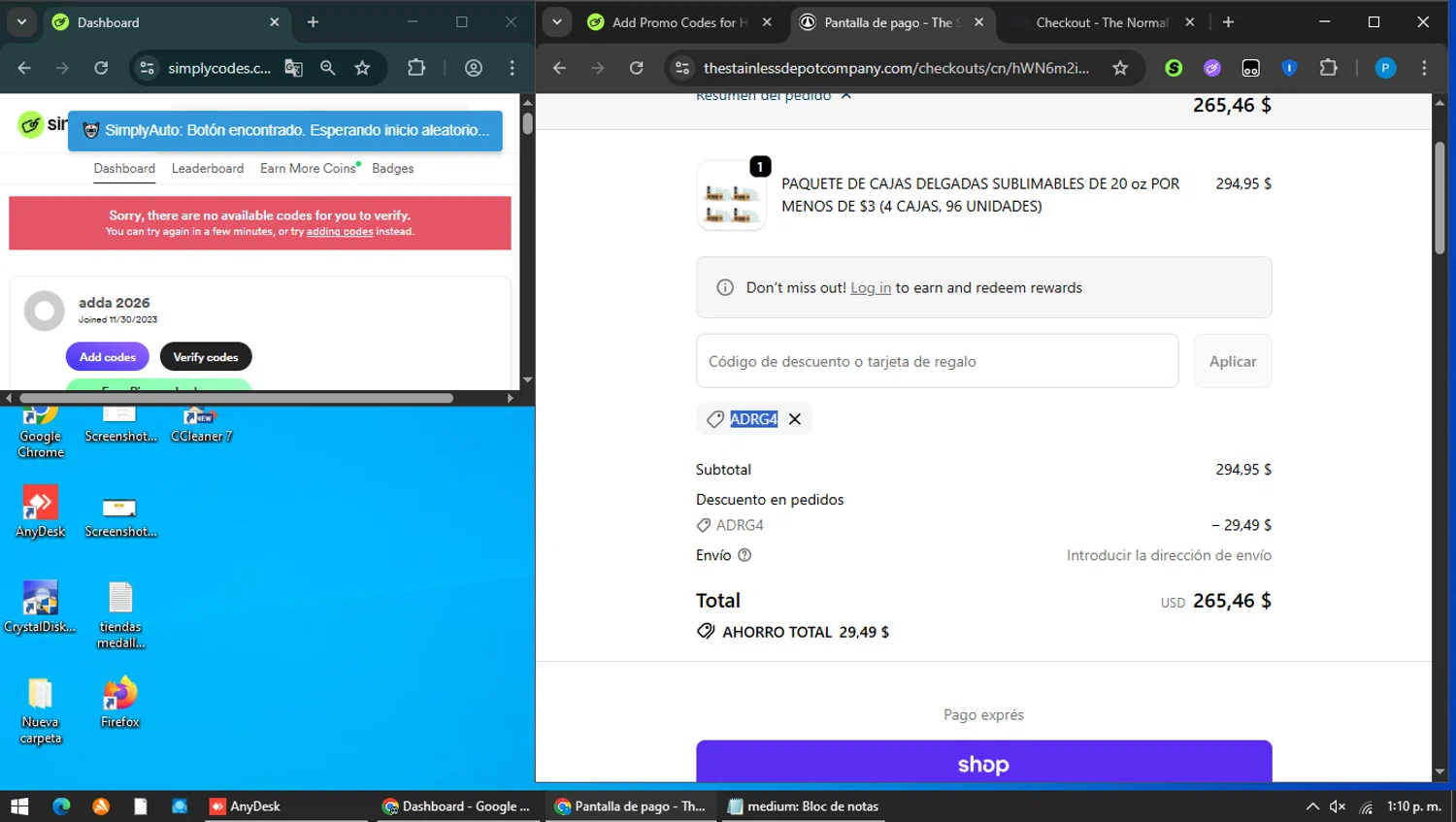Close the Add Promo Codes tab
This screenshot has height=822, width=1456.
tap(767, 22)
